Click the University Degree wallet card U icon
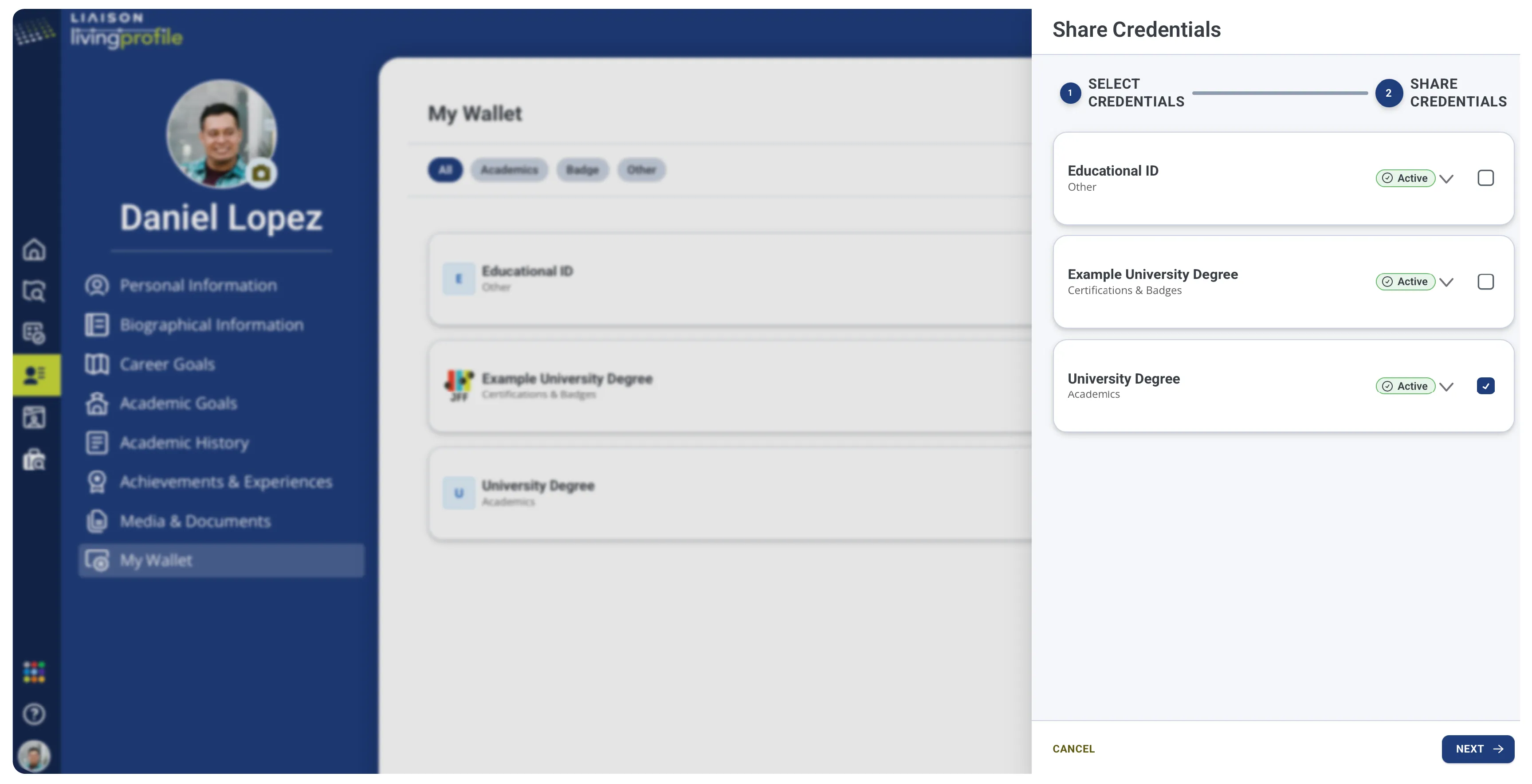1532x784 pixels. pos(459,493)
